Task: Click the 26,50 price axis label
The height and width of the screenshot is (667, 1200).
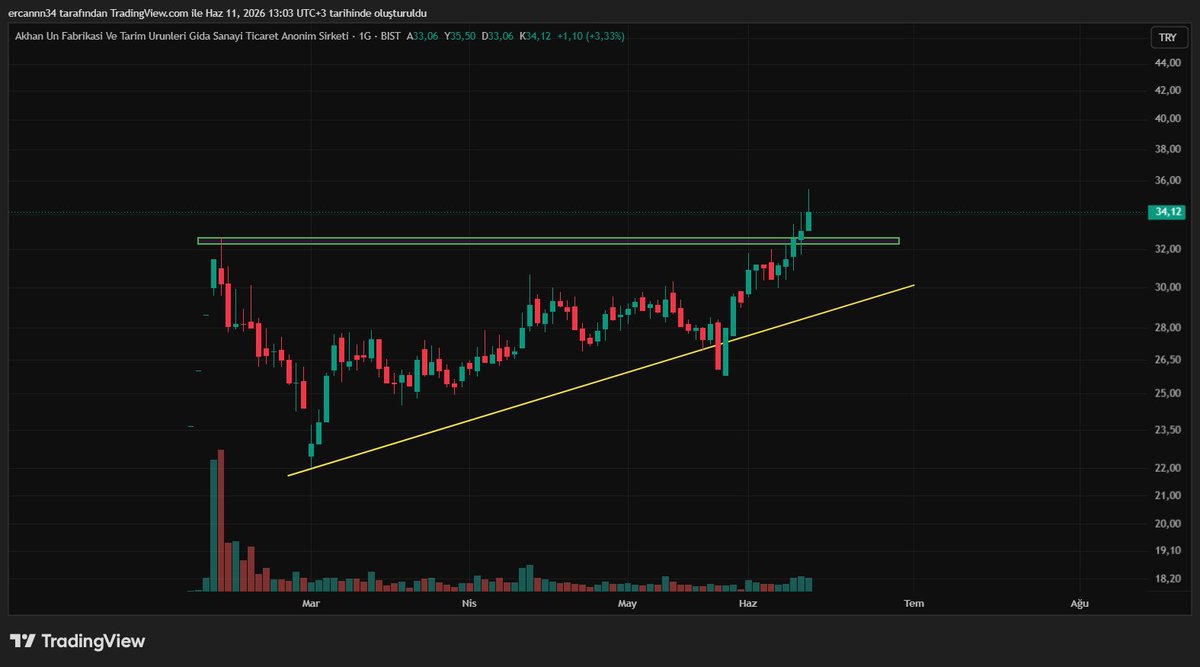Action: tap(1168, 360)
